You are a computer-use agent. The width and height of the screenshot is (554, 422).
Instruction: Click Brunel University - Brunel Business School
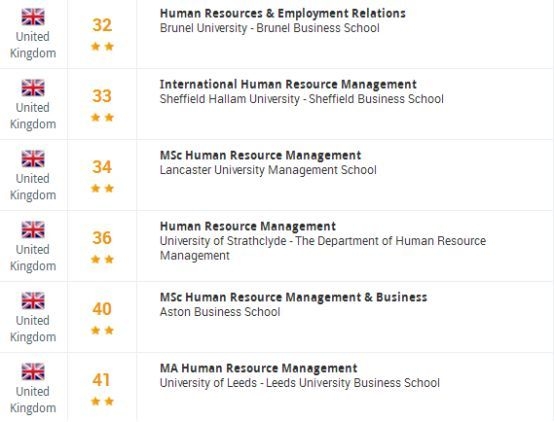click(x=270, y=28)
